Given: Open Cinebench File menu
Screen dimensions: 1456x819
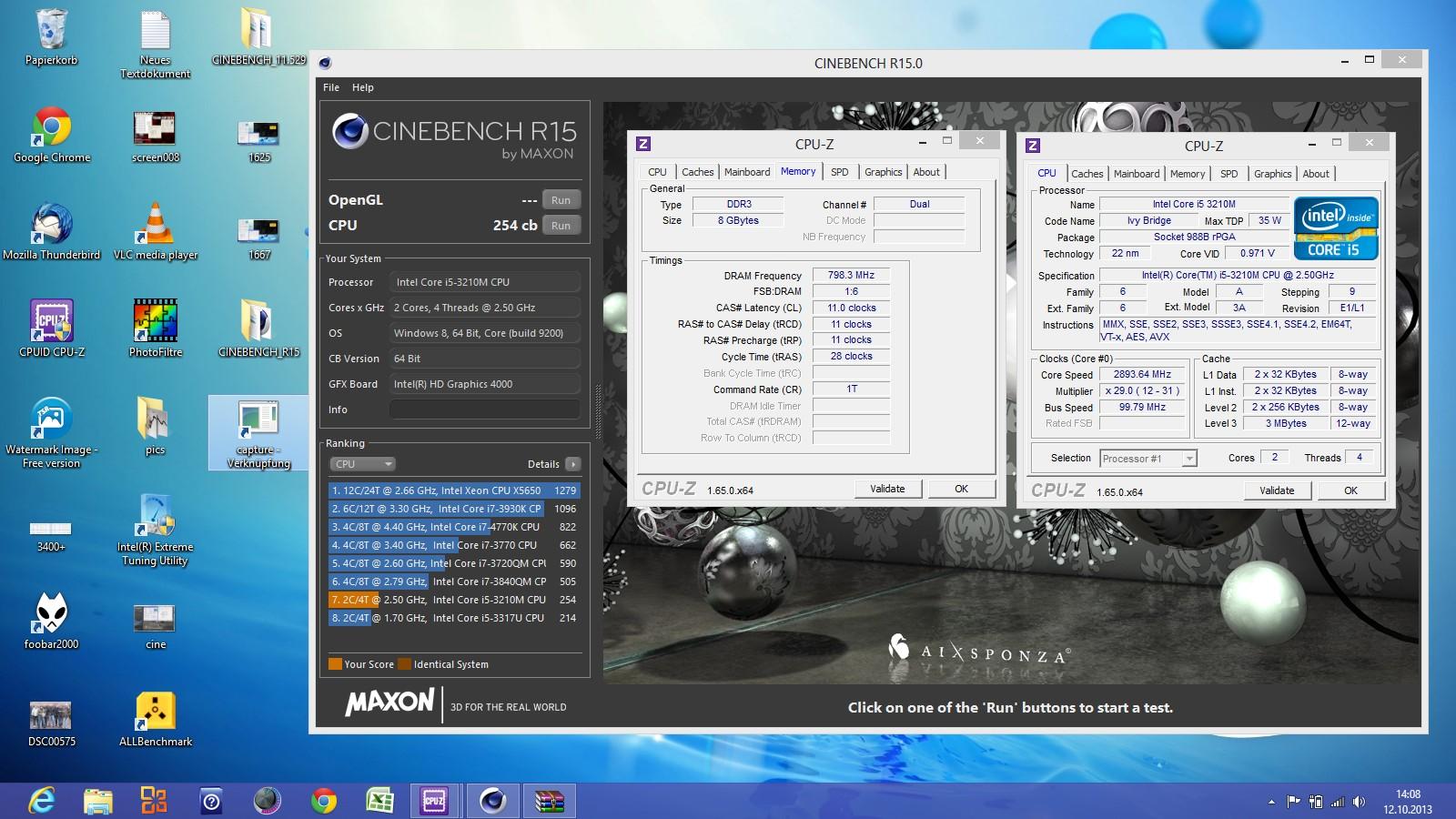Looking at the screenshot, I should click(x=331, y=87).
